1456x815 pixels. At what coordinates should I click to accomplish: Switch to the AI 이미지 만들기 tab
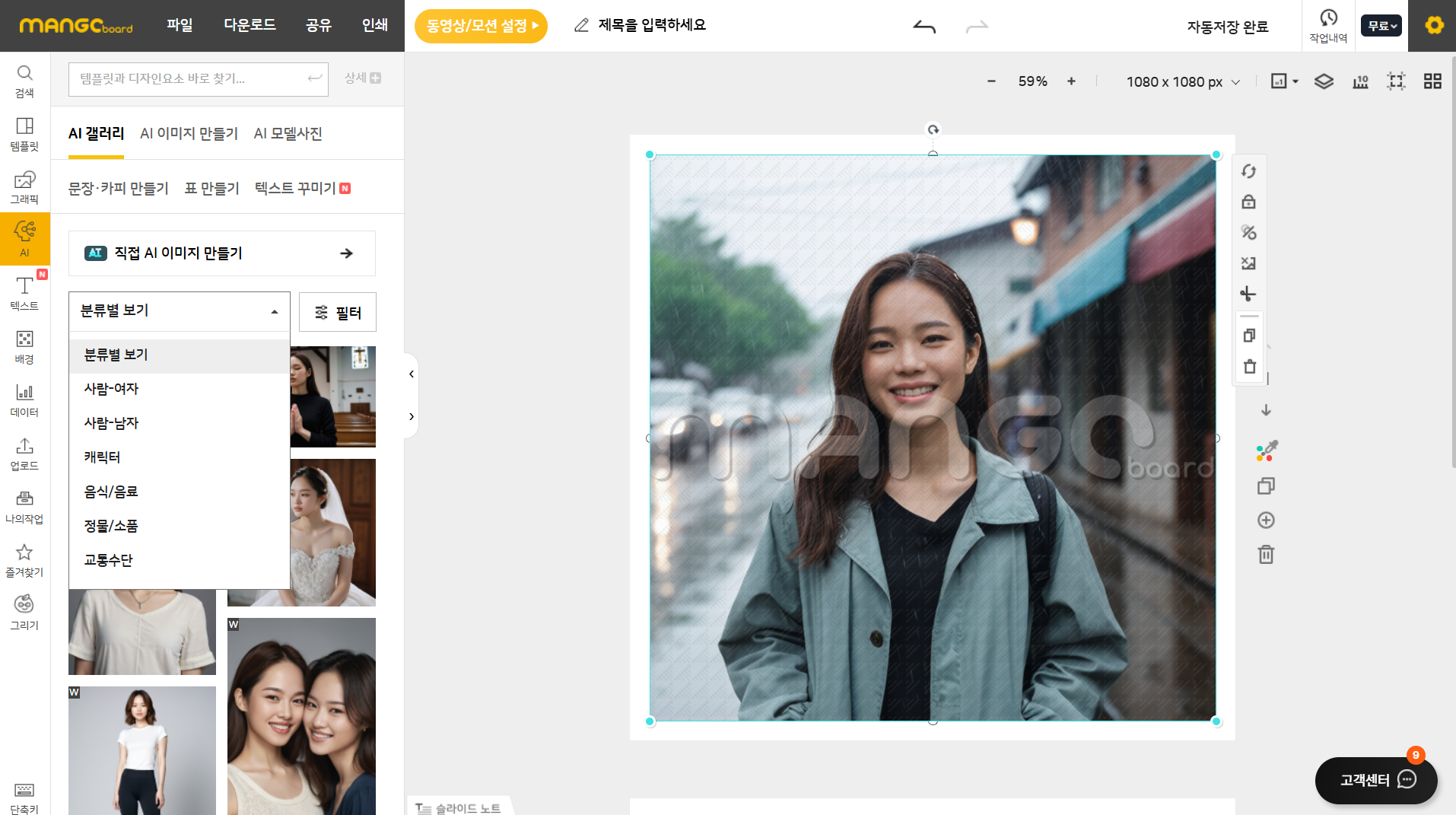pyautogui.click(x=189, y=134)
